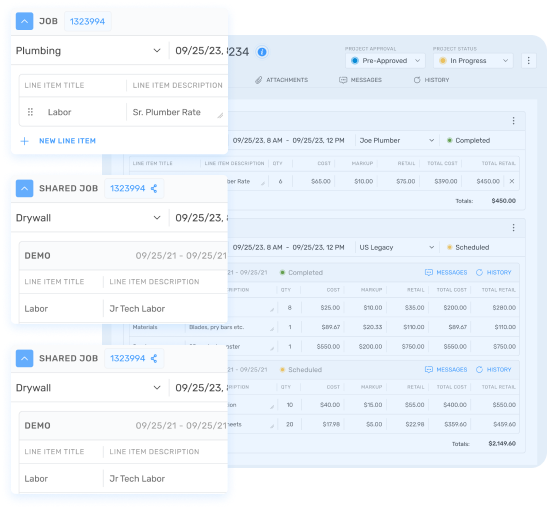
Task: Click the share icon in second SHARED JOB card
Action: [154, 358]
